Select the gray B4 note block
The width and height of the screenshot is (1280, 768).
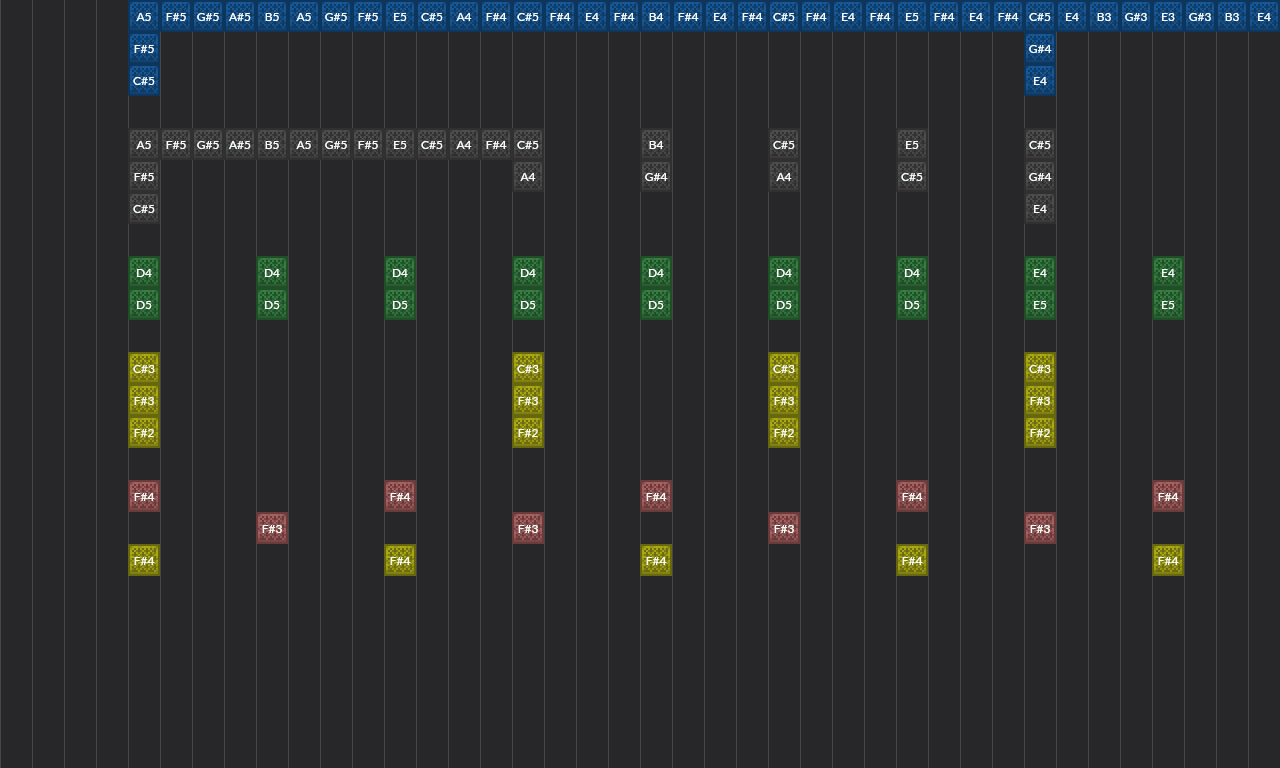(x=656, y=145)
